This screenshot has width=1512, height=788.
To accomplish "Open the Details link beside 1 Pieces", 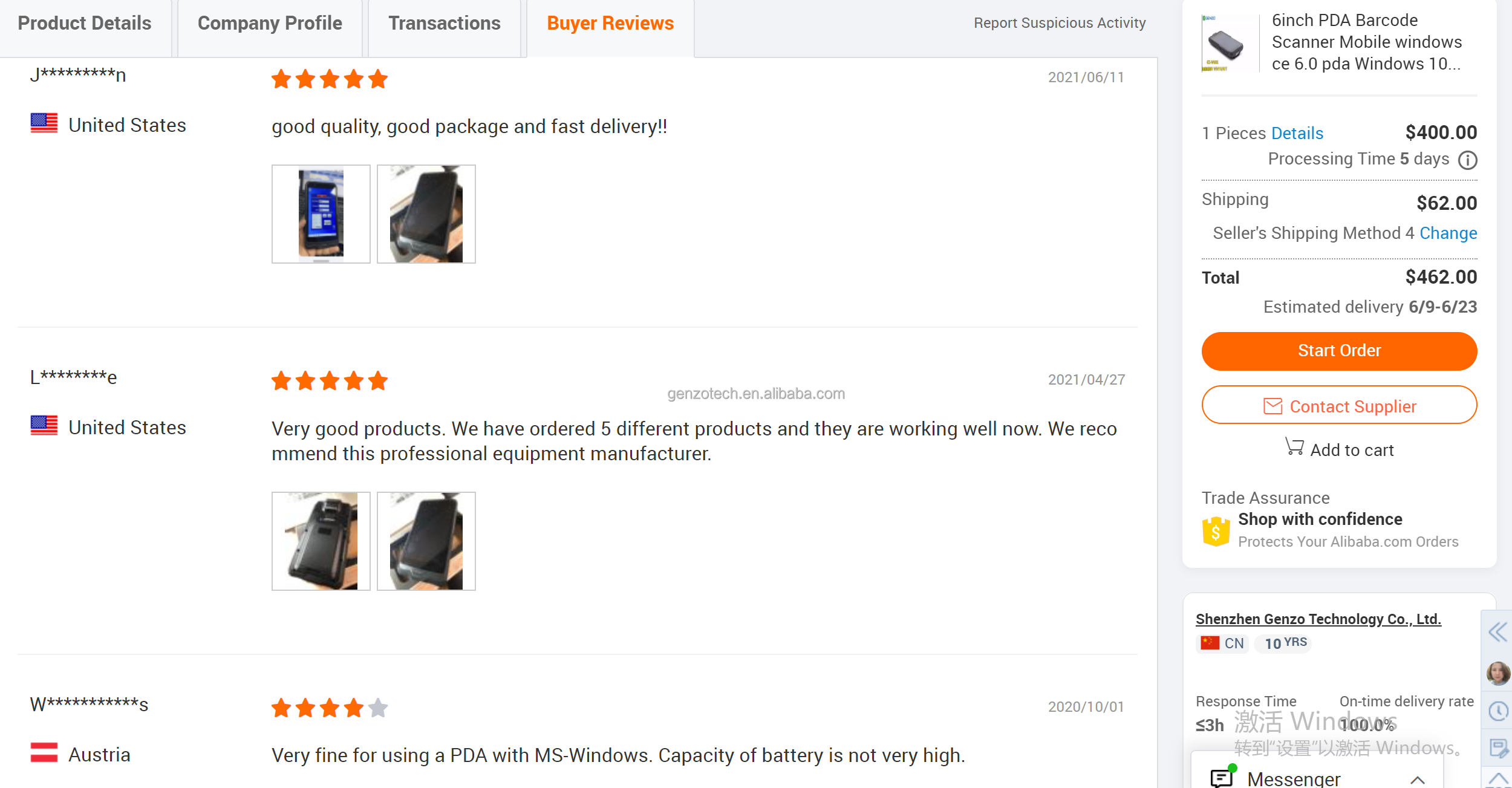I will click(x=1297, y=134).
